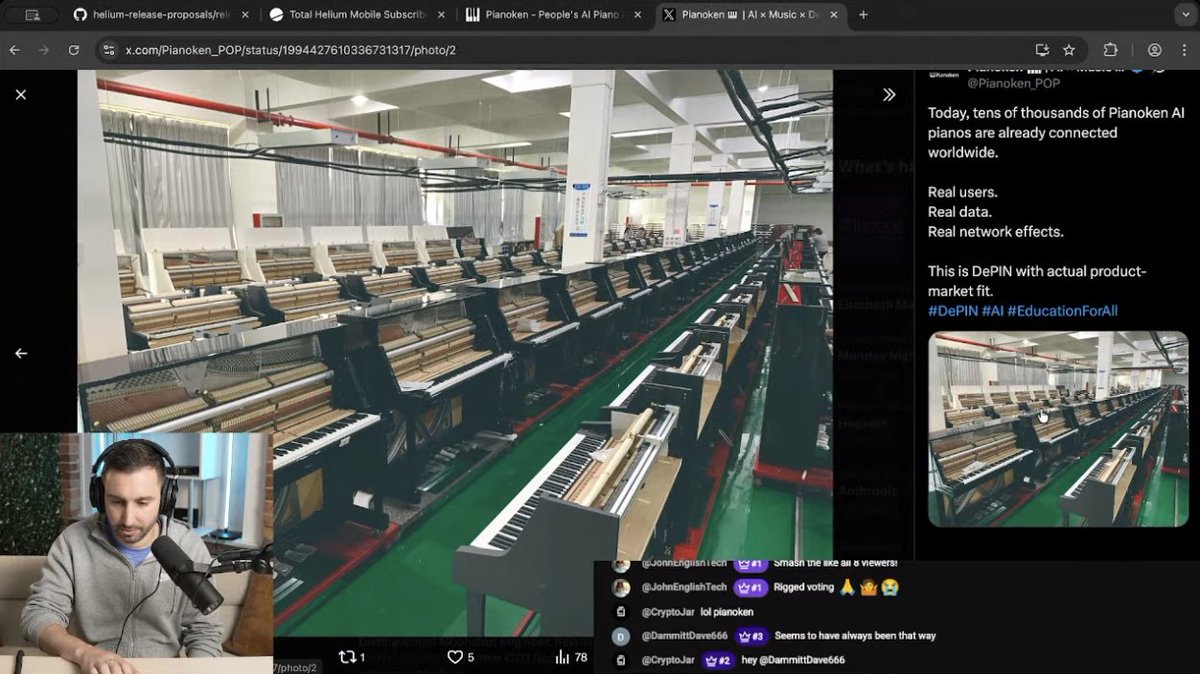The height and width of the screenshot is (674, 1200).
Task: Close the Total Helium Mobile Subscribers tab
Action: coord(441,15)
